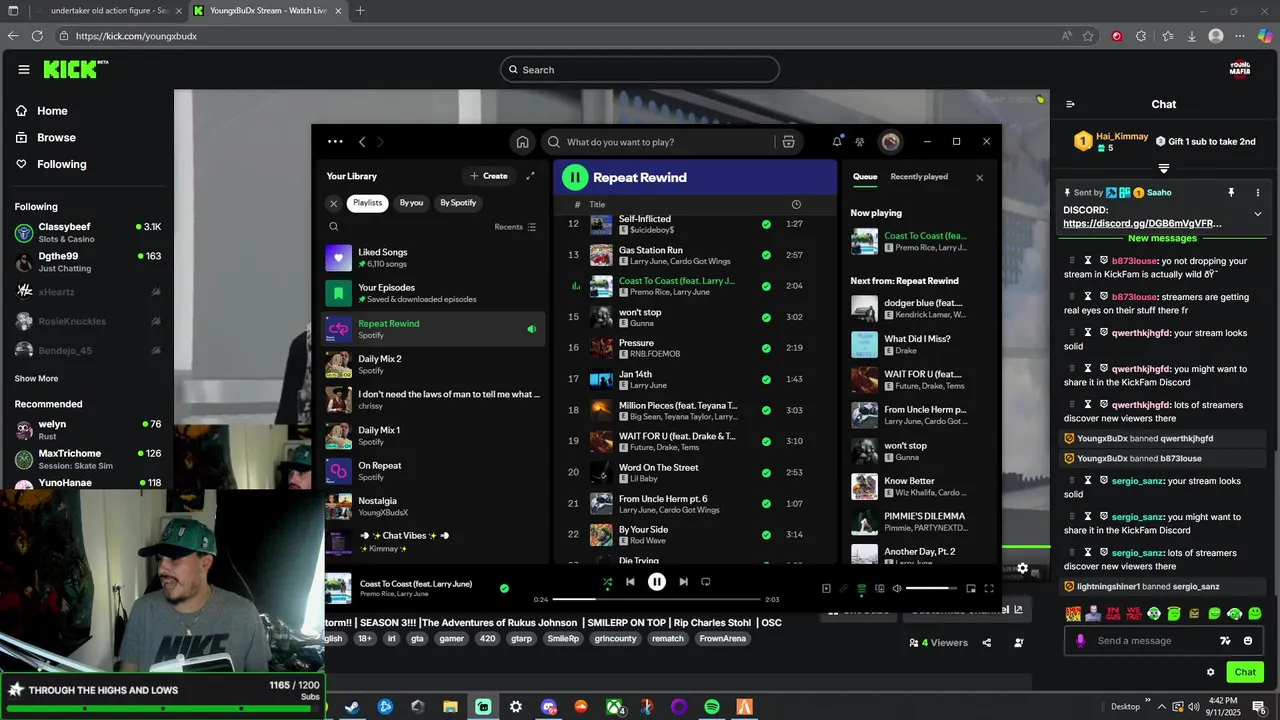Open the browser three-dot menu
Image resolution: width=1280 pixels, height=720 pixels.
pos(1241,36)
